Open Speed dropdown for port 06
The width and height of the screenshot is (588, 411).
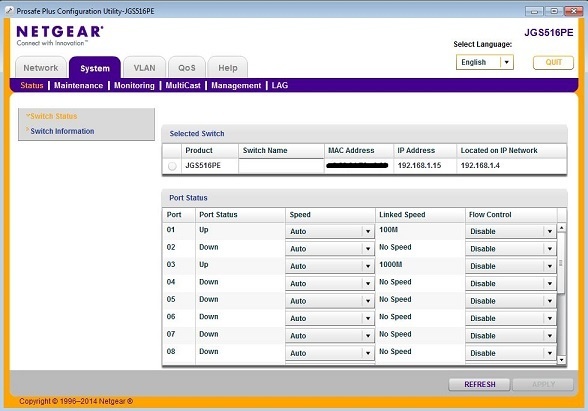pyautogui.click(x=330, y=318)
